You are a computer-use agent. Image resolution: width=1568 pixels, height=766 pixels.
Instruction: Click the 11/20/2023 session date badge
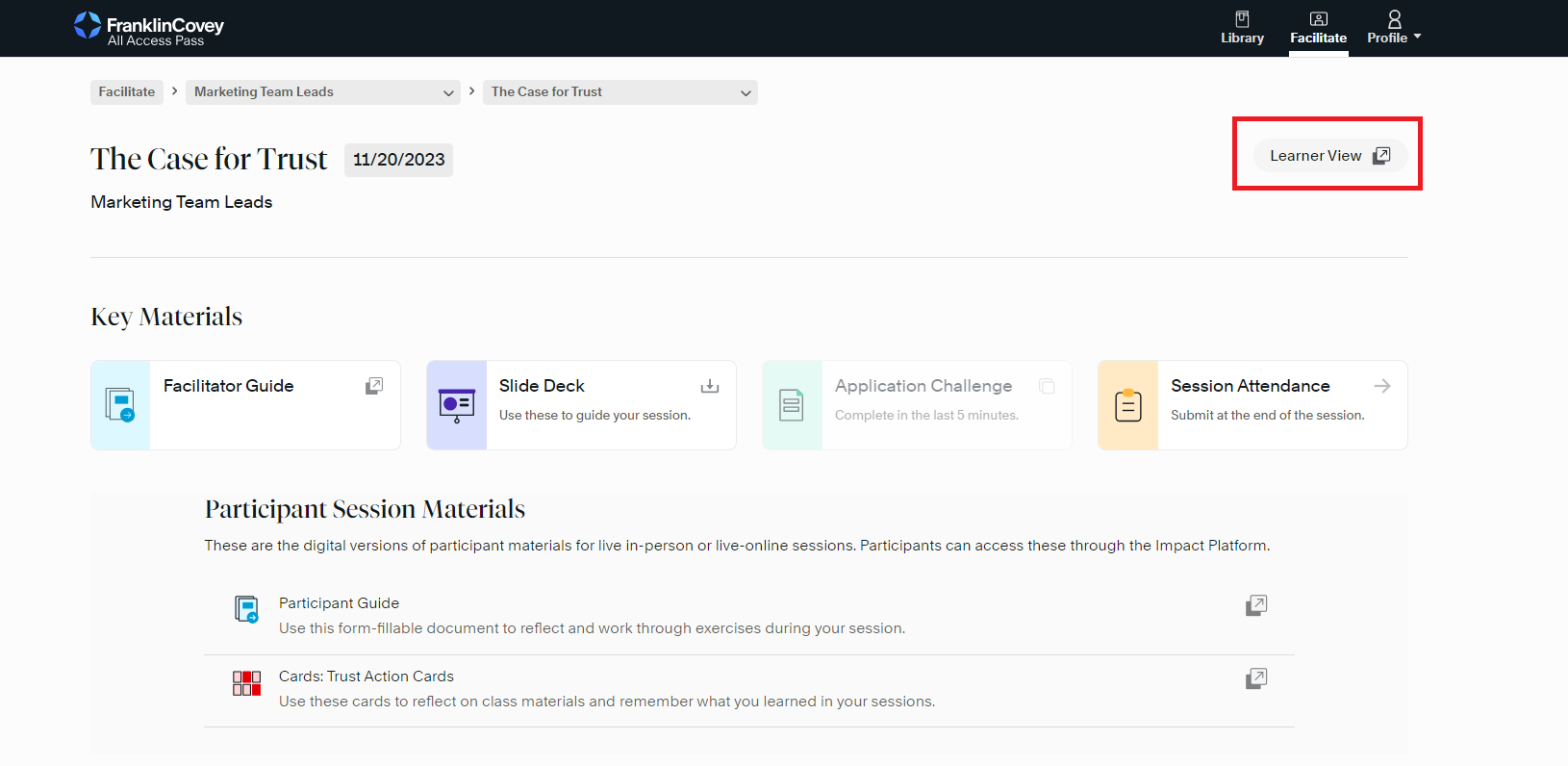(x=398, y=160)
